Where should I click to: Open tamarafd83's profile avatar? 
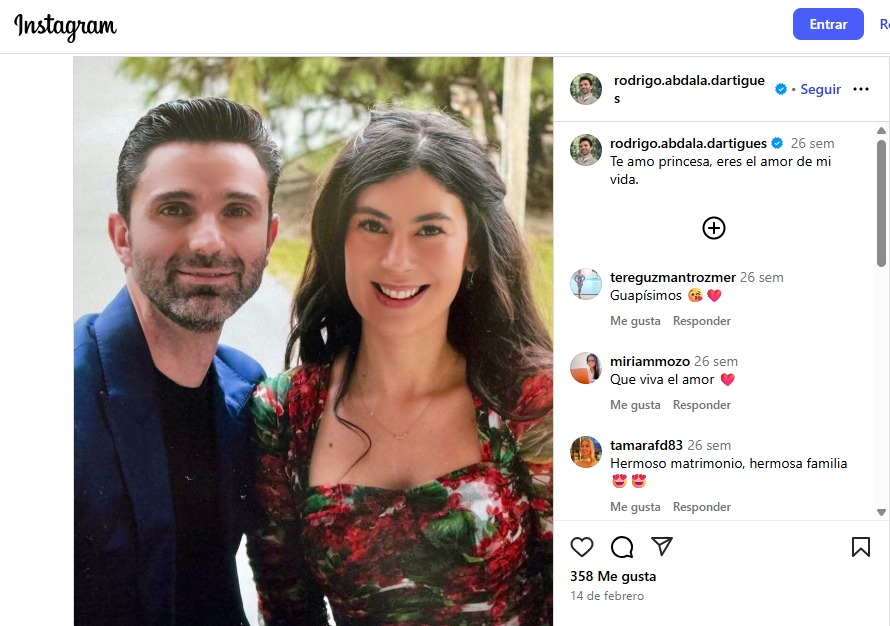tap(586, 452)
